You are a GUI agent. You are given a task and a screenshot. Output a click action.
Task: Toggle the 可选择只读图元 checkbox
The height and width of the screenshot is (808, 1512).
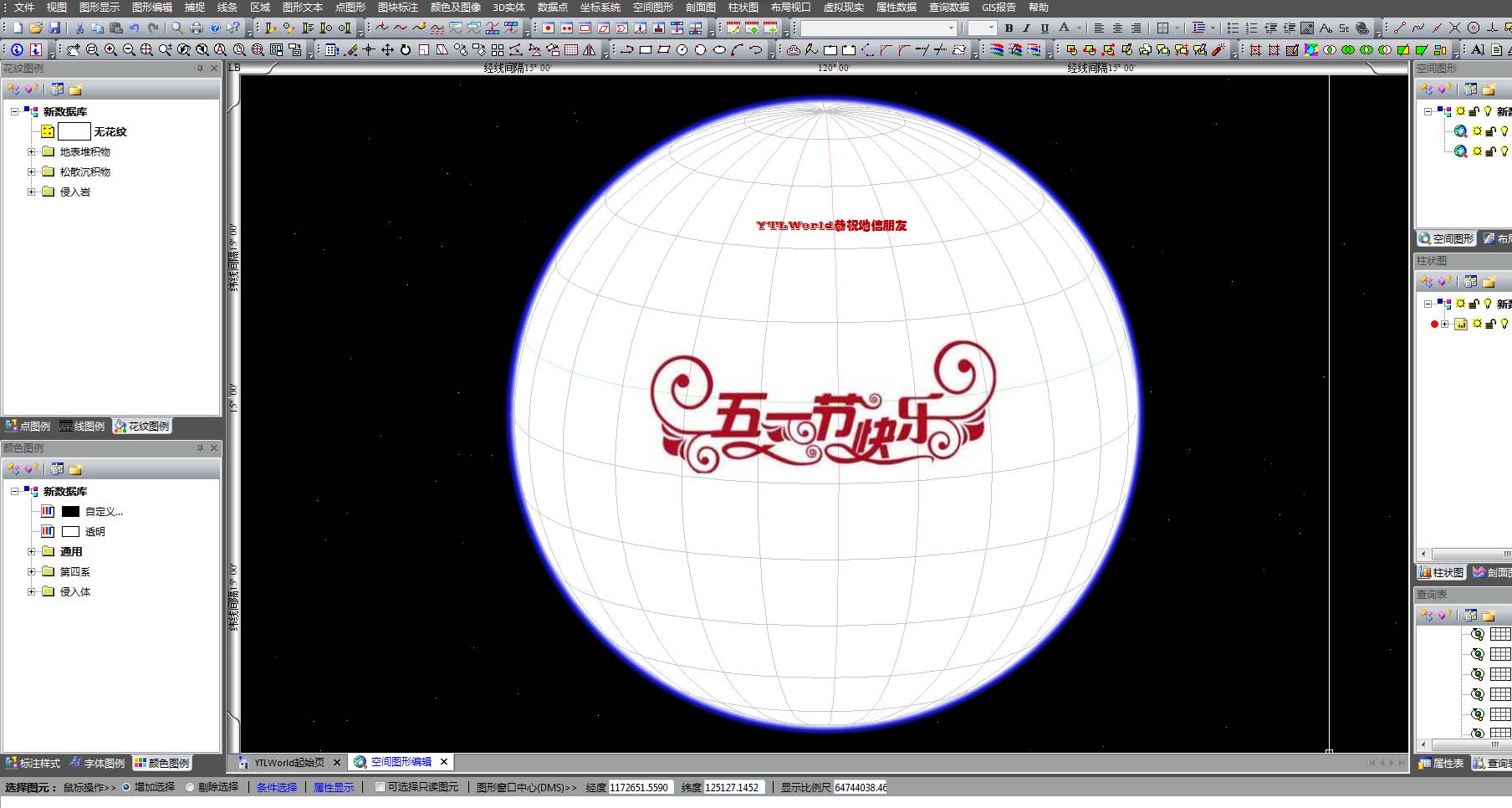pyautogui.click(x=380, y=787)
